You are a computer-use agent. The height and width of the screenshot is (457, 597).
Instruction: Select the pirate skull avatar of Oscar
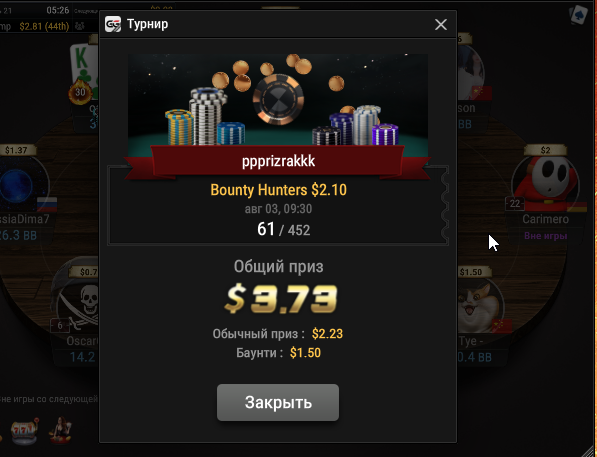(x=78, y=303)
